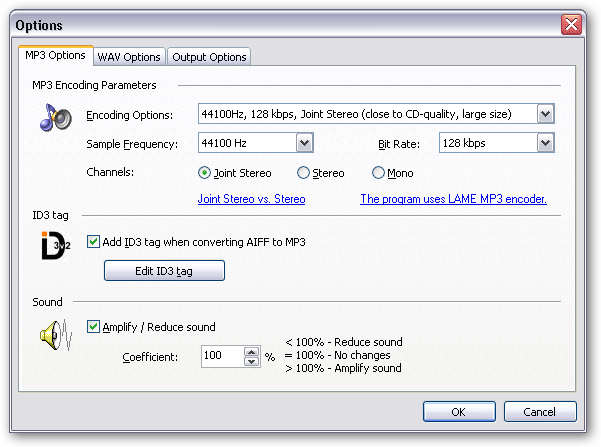The height and width of the screenshot is (447, 601).
Task: Click the '= 100% - No changes' text
Action: click(x=337, y=355)
